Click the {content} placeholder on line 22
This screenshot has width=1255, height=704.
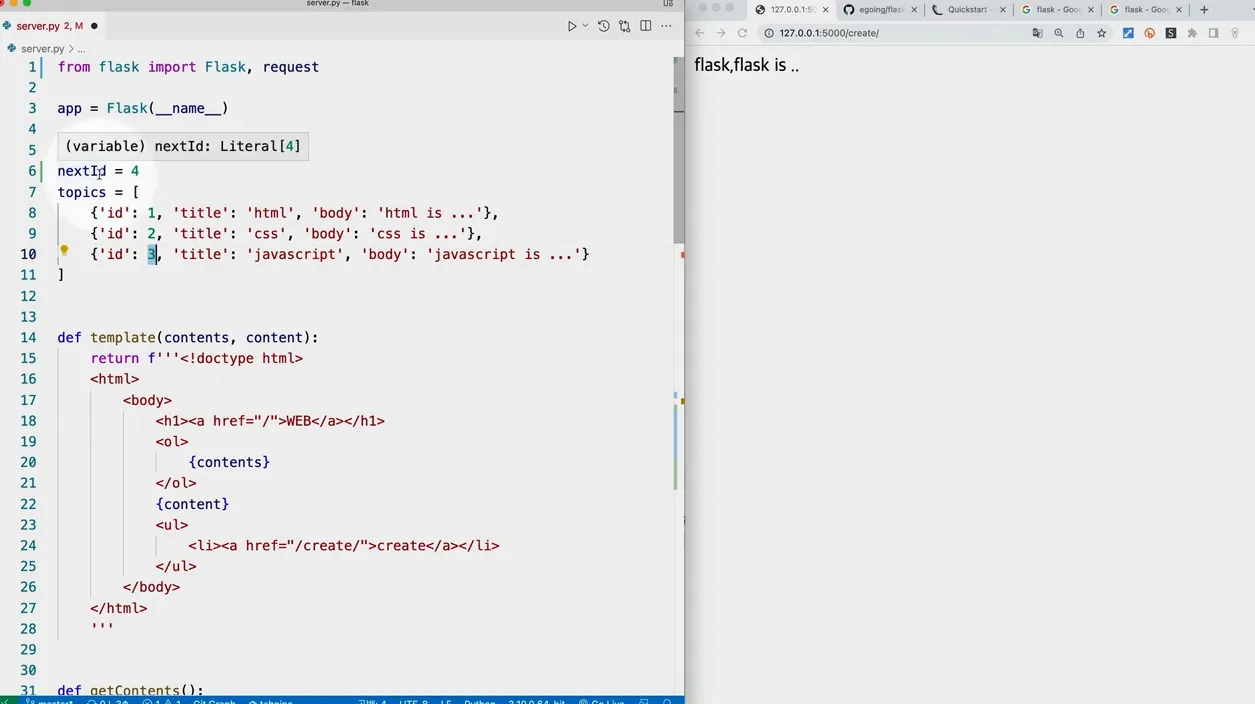tap(192, 504)
